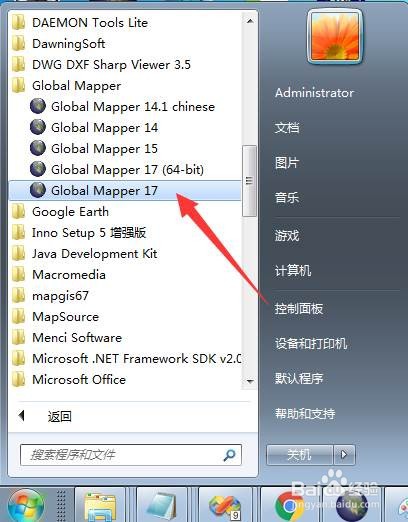Click folder icon next to Java Development Kit

pyautogui.click(x=19, y=254)
